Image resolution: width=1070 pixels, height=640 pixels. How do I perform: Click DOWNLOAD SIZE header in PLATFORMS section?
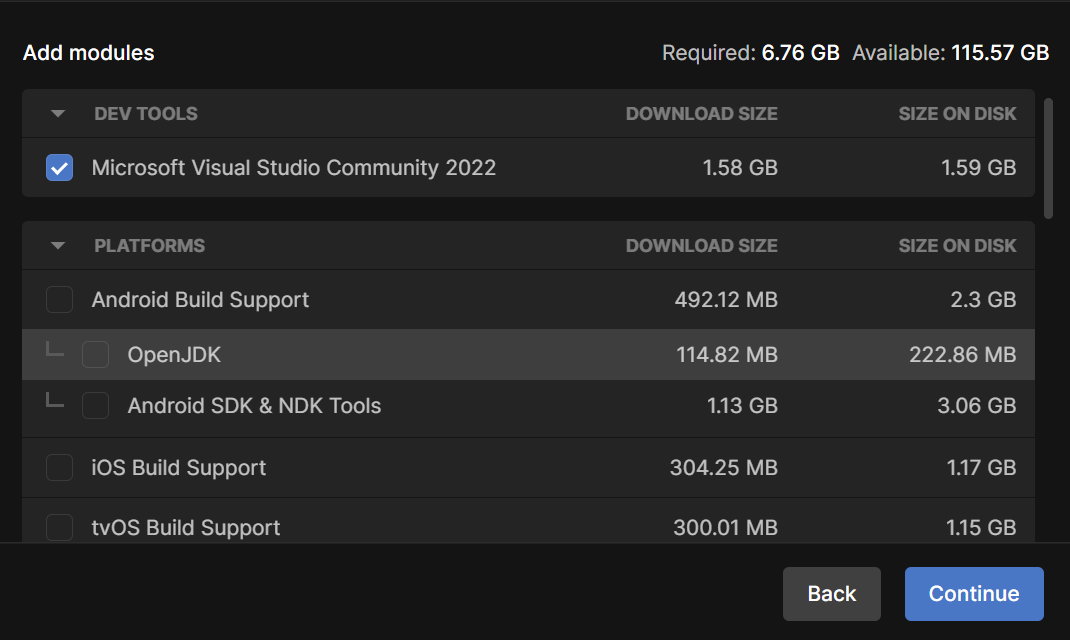(x=702, y=246)
